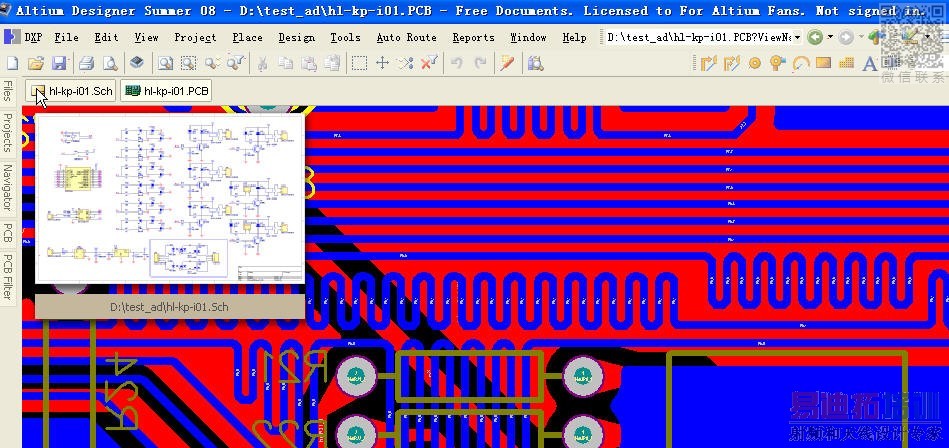
Task: Go forward with the grey arrow button
Action: point(846,38)
